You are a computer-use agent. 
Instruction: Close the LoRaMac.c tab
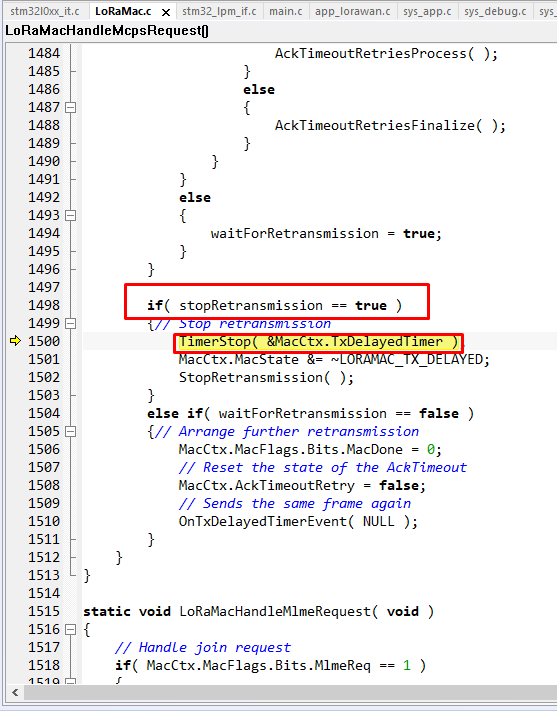[x=166, y=12]
